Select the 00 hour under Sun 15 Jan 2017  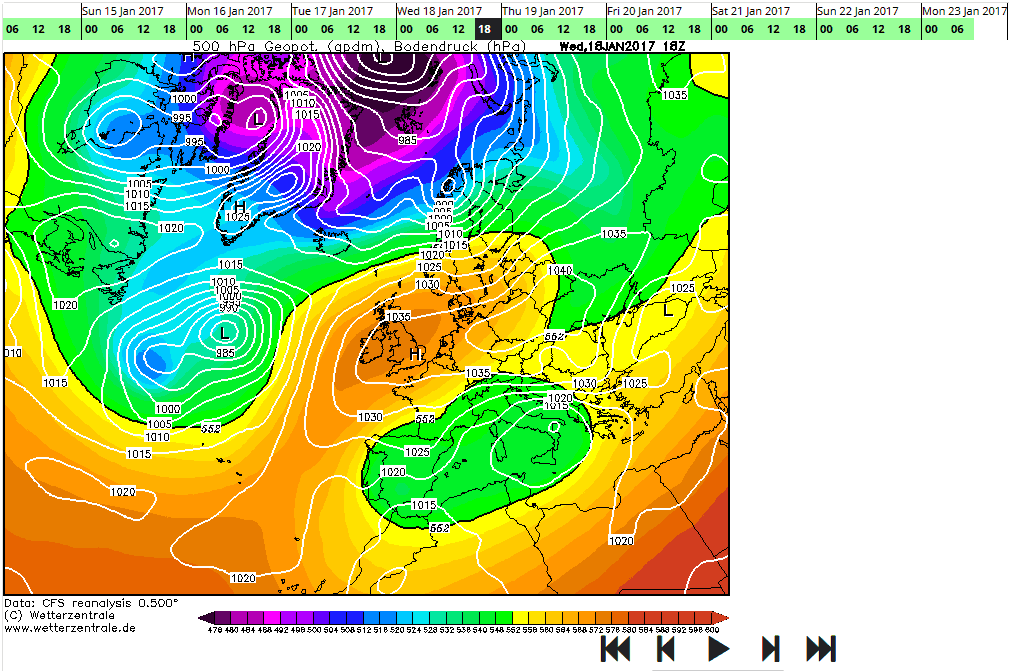pos(91,29)
